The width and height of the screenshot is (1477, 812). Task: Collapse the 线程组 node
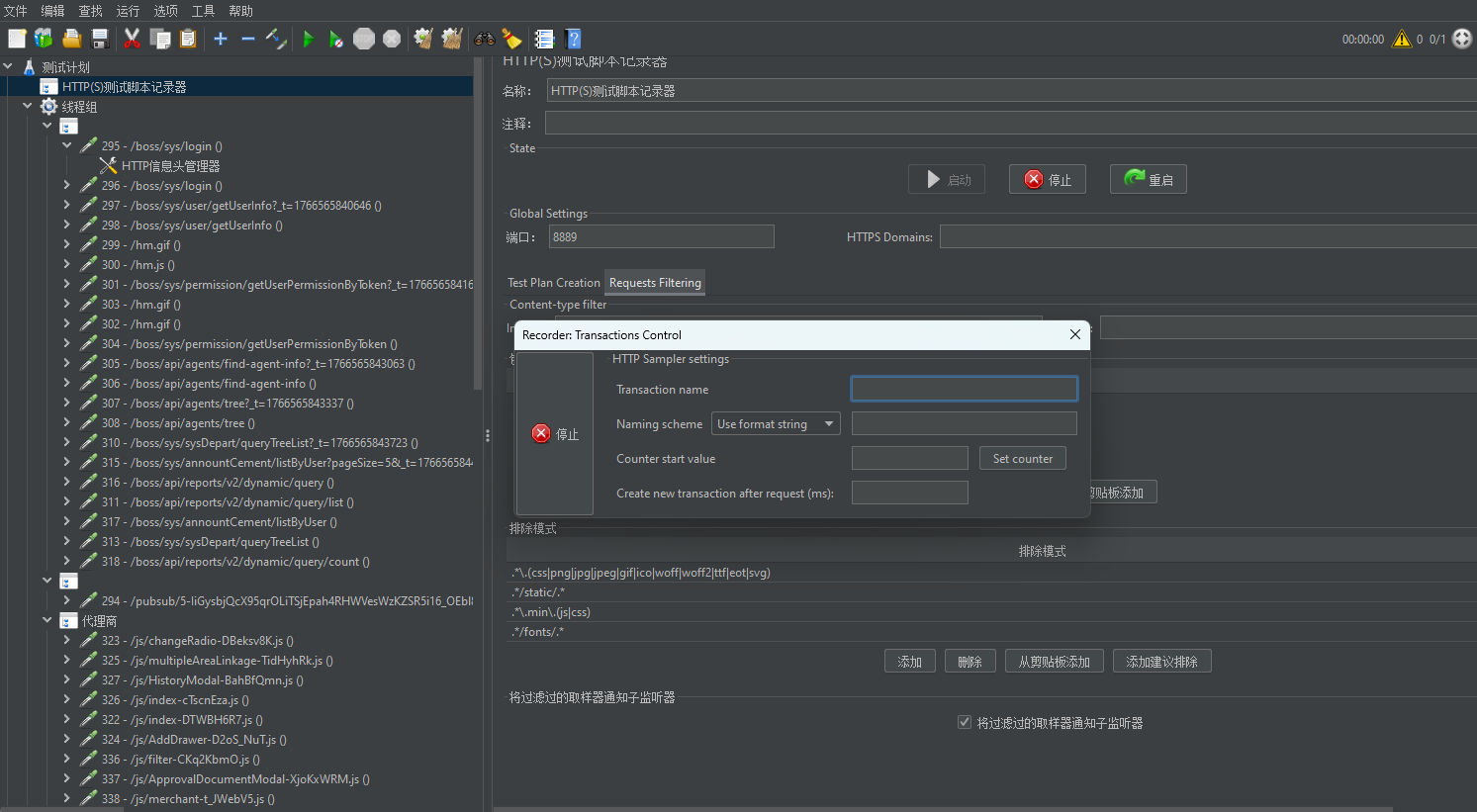(28, 106)
